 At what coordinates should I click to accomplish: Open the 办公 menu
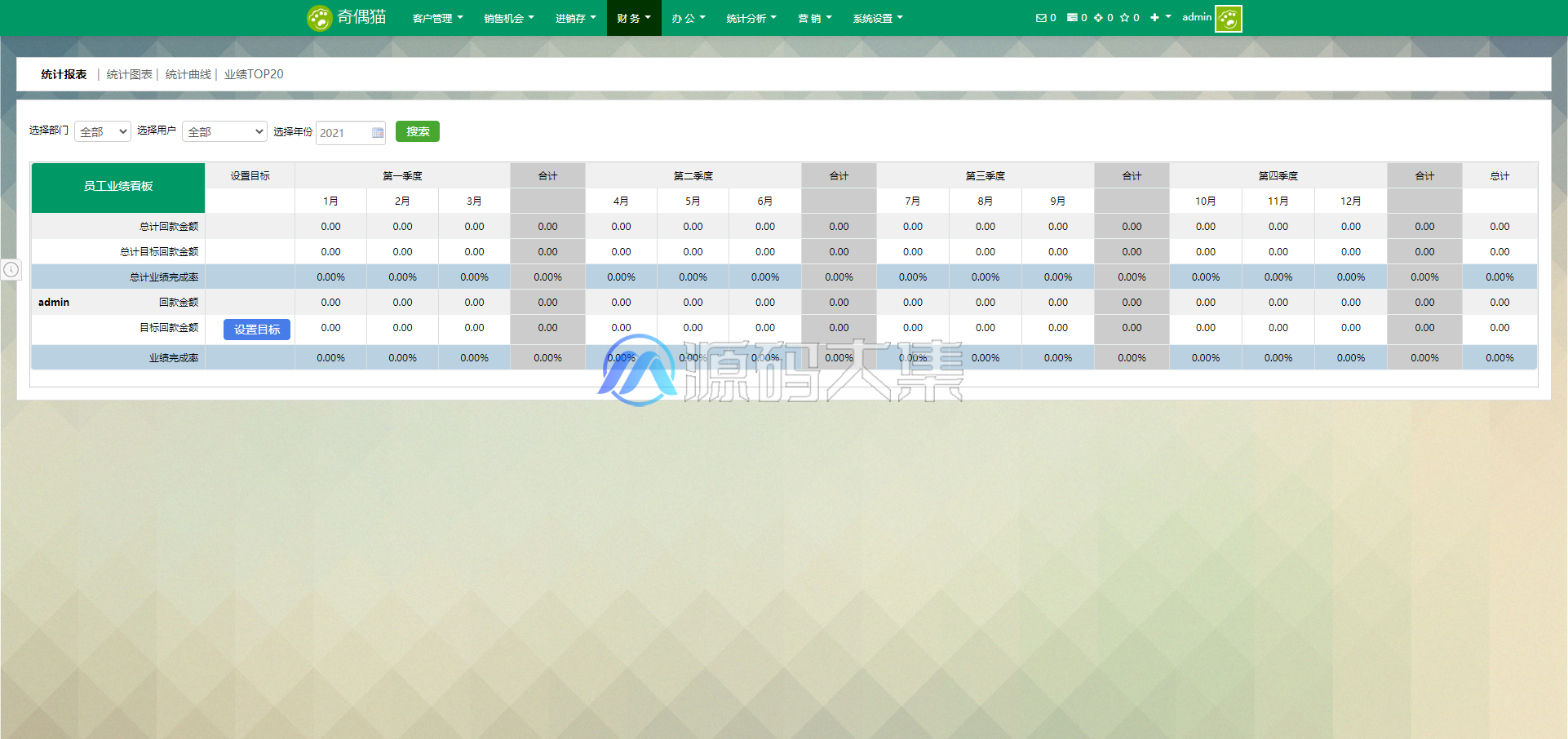pyautogui.click(x=689, y=18)
